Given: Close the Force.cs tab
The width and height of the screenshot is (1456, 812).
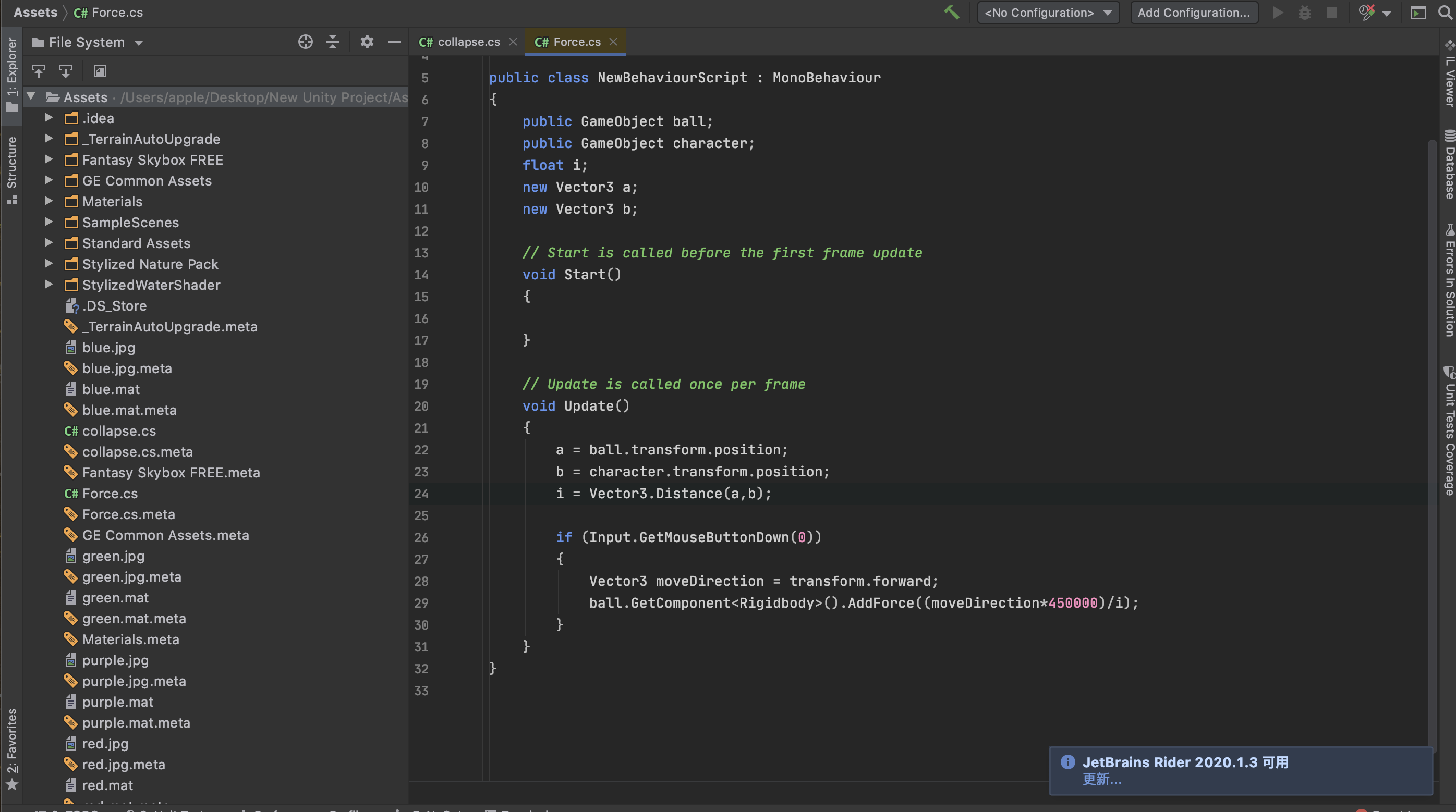Looking at the screenshot, I should point(613,42).
